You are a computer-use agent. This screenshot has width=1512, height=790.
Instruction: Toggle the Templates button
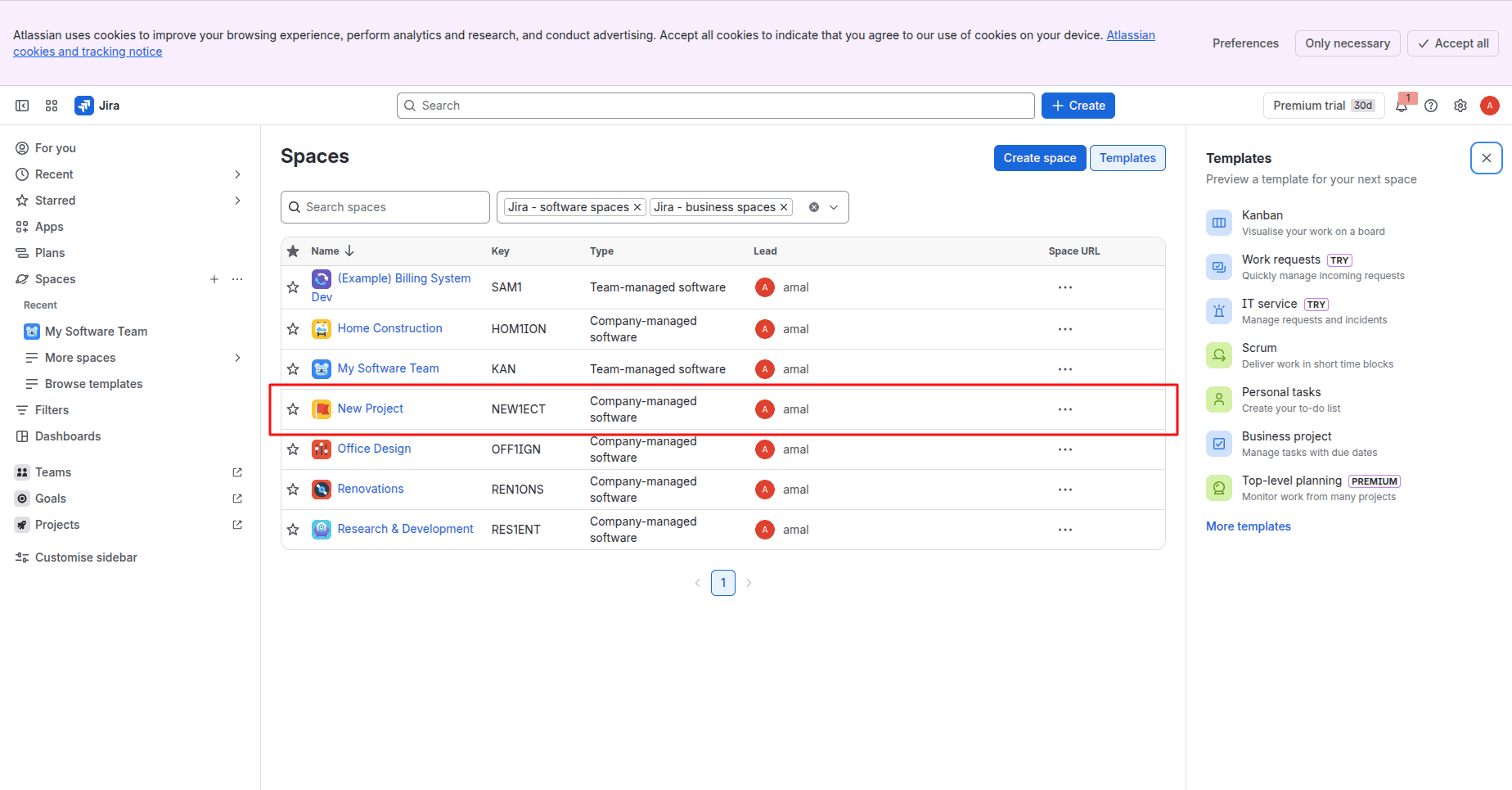[x=1127, y=158]
